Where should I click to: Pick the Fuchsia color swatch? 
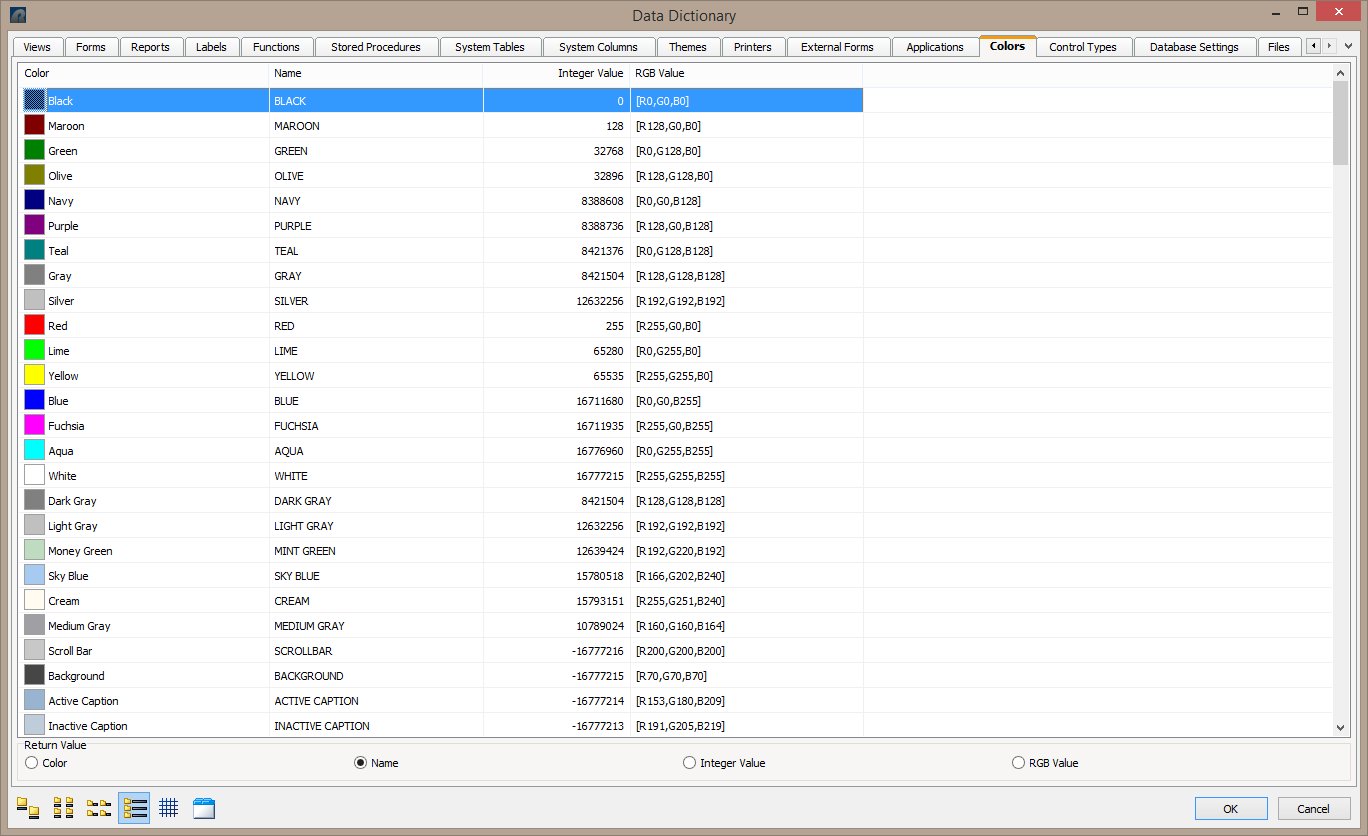35,426
